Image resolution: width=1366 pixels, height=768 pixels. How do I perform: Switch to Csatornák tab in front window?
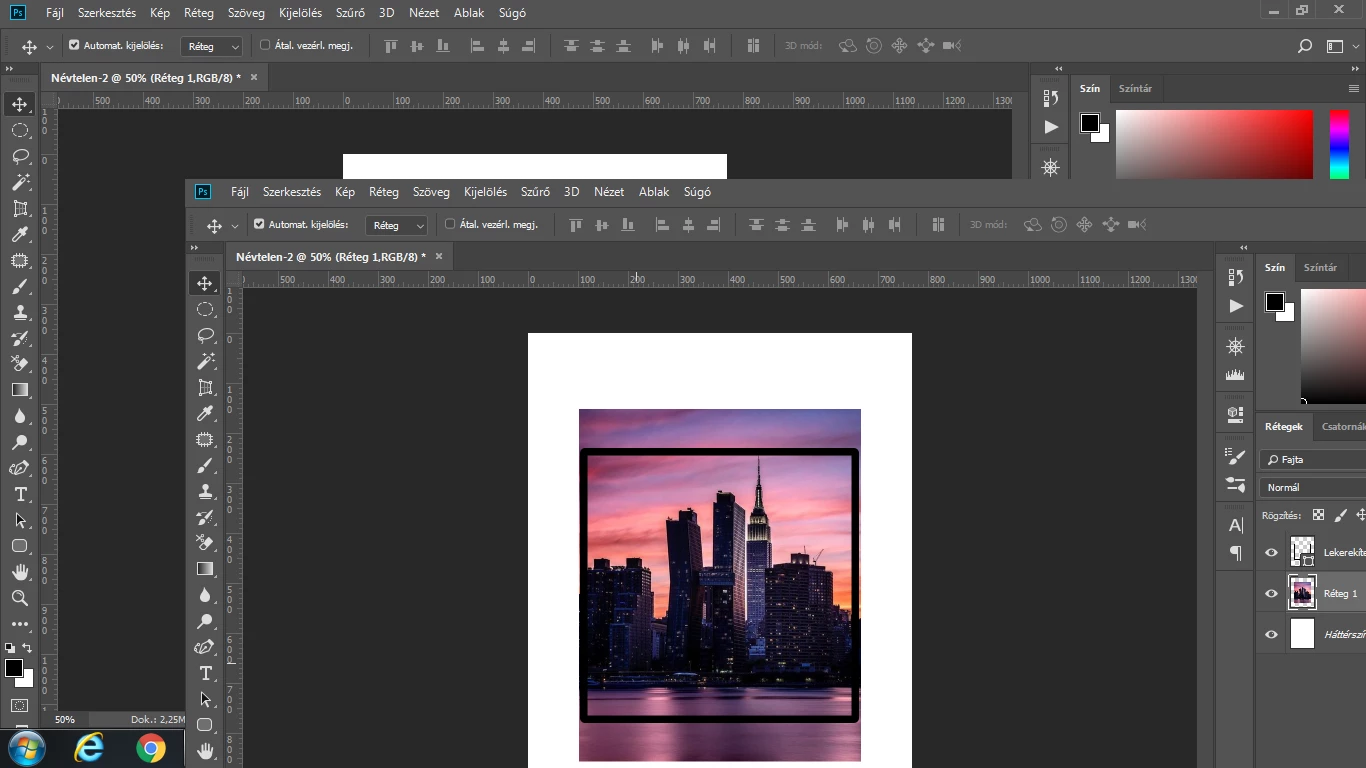click(1343, 426)
